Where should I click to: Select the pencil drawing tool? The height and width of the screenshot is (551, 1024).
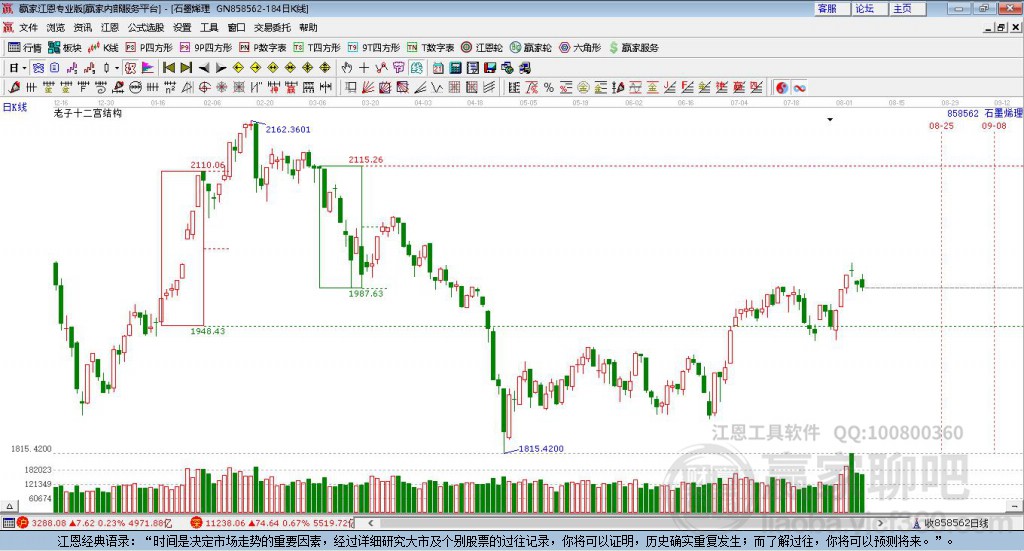tap(14, 87)
